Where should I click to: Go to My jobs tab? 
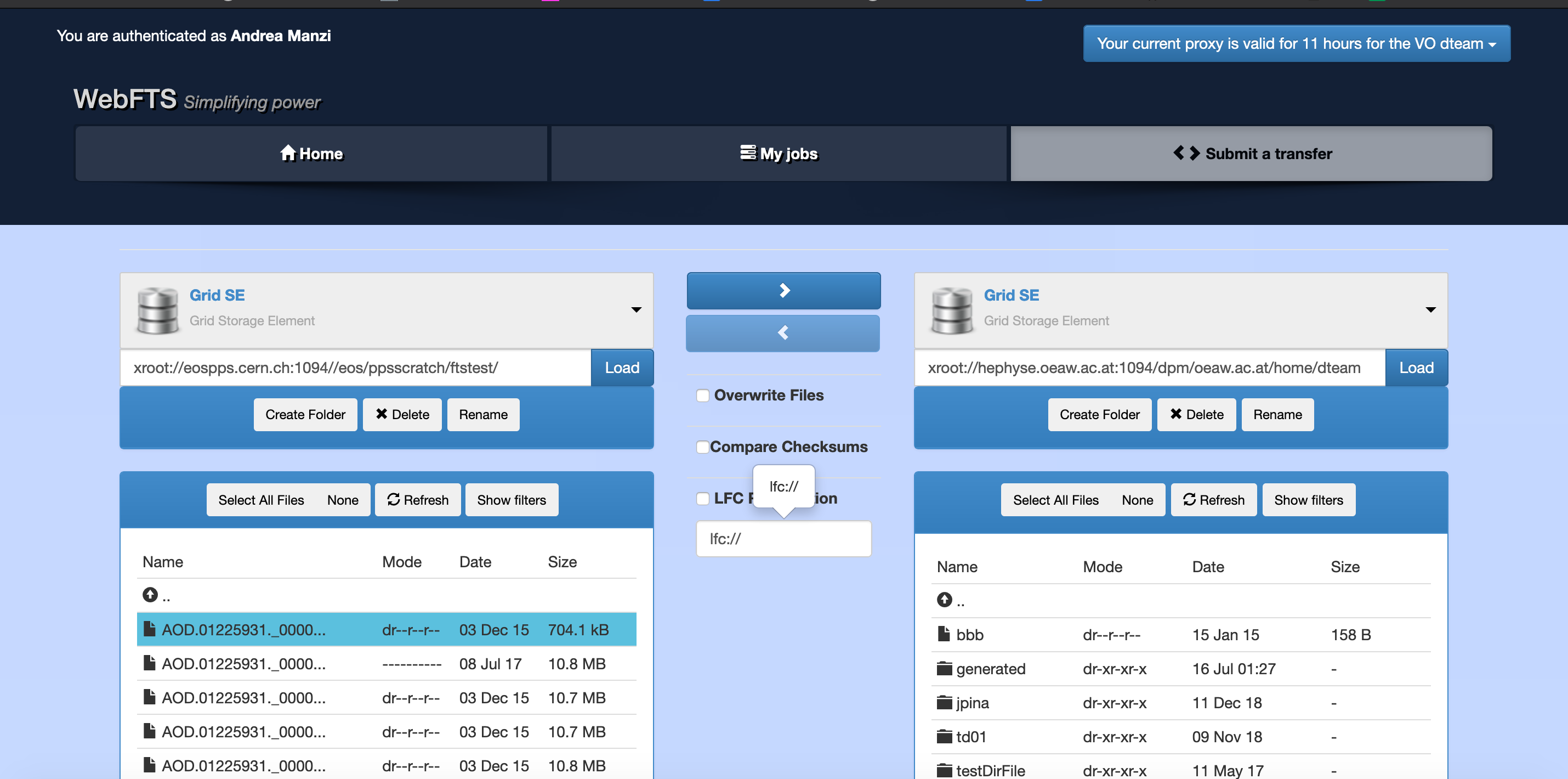779,154
